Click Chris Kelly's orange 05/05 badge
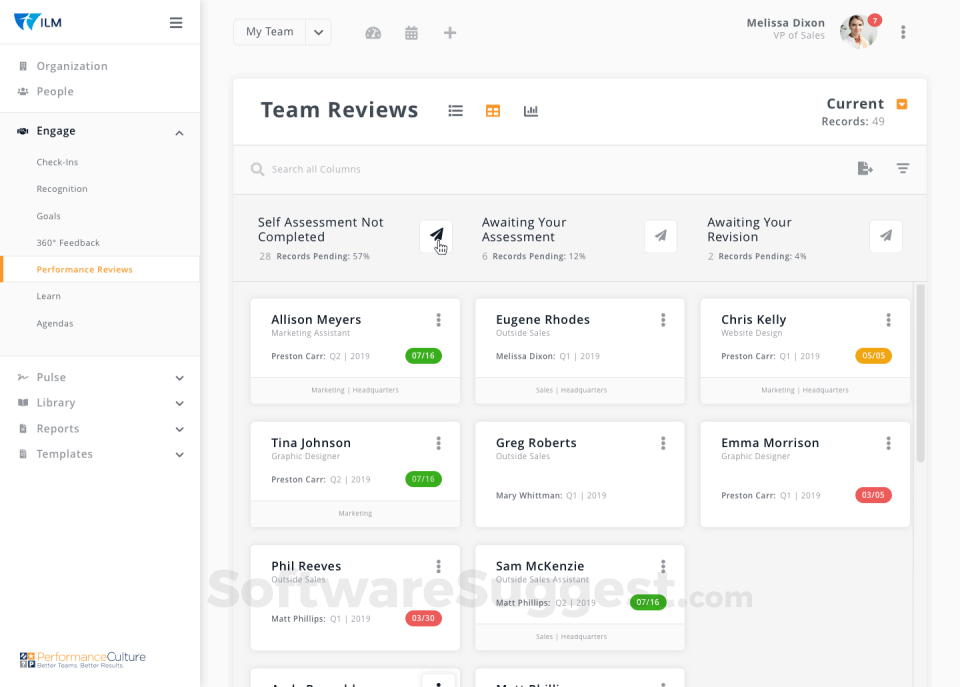This screenshot has width=960, height=687. 873,356
